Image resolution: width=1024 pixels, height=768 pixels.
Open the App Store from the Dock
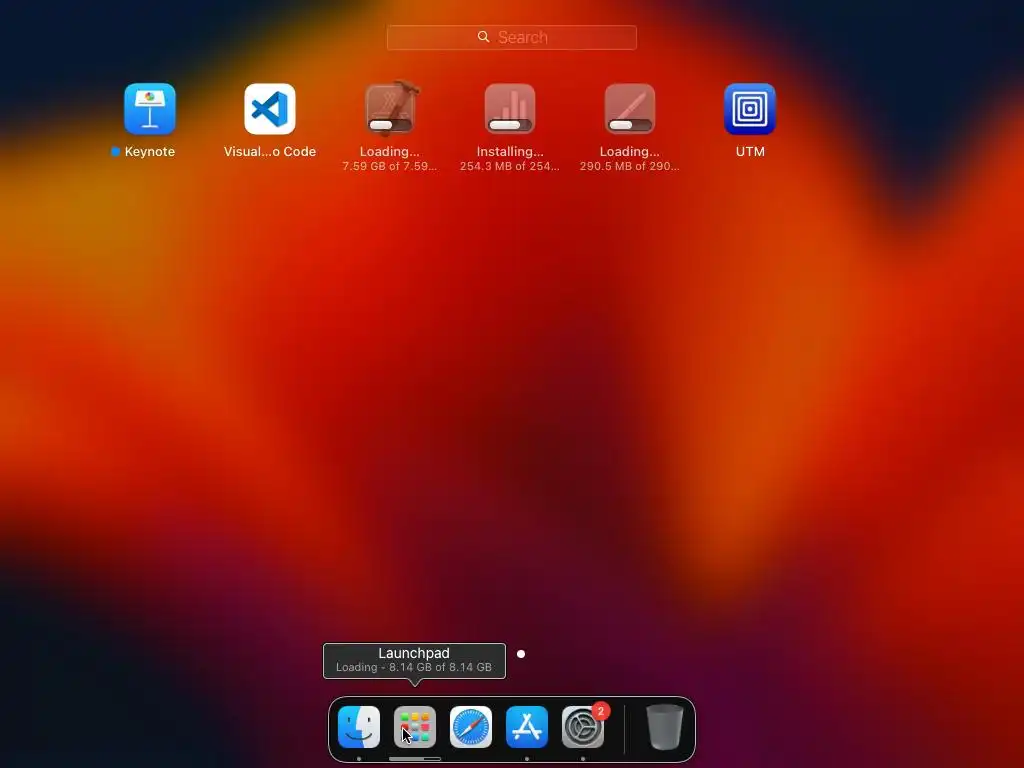527,727
